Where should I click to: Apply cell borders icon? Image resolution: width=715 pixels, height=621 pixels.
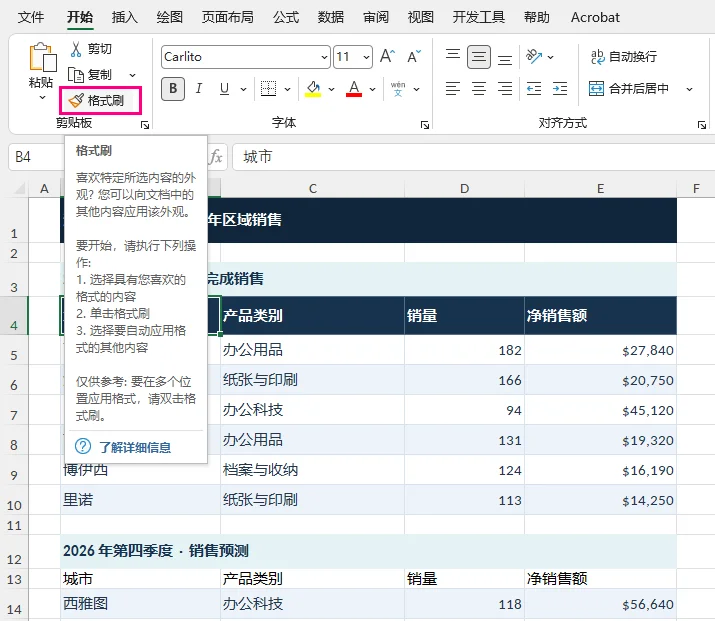pyautogui.click(x=268, y=88)
